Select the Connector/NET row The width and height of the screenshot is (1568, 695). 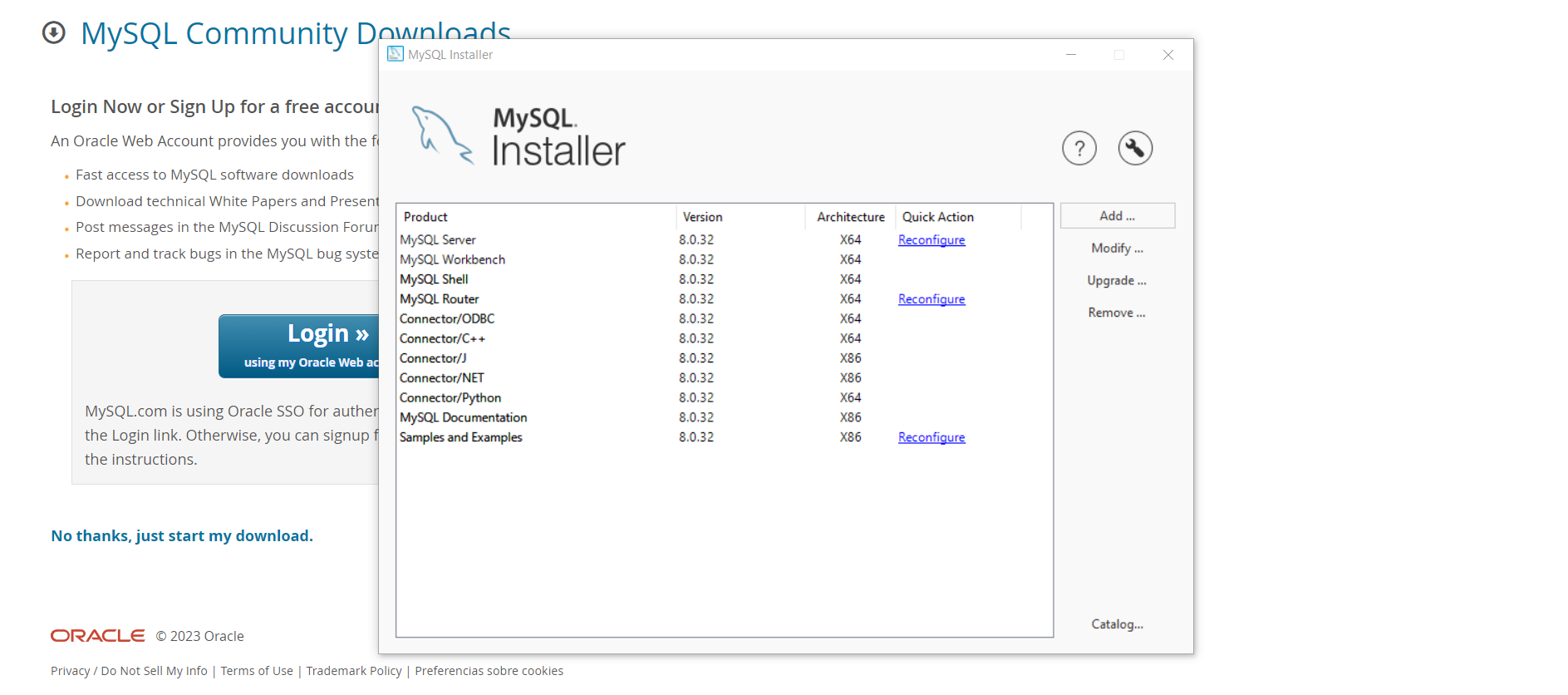[725, 378]
